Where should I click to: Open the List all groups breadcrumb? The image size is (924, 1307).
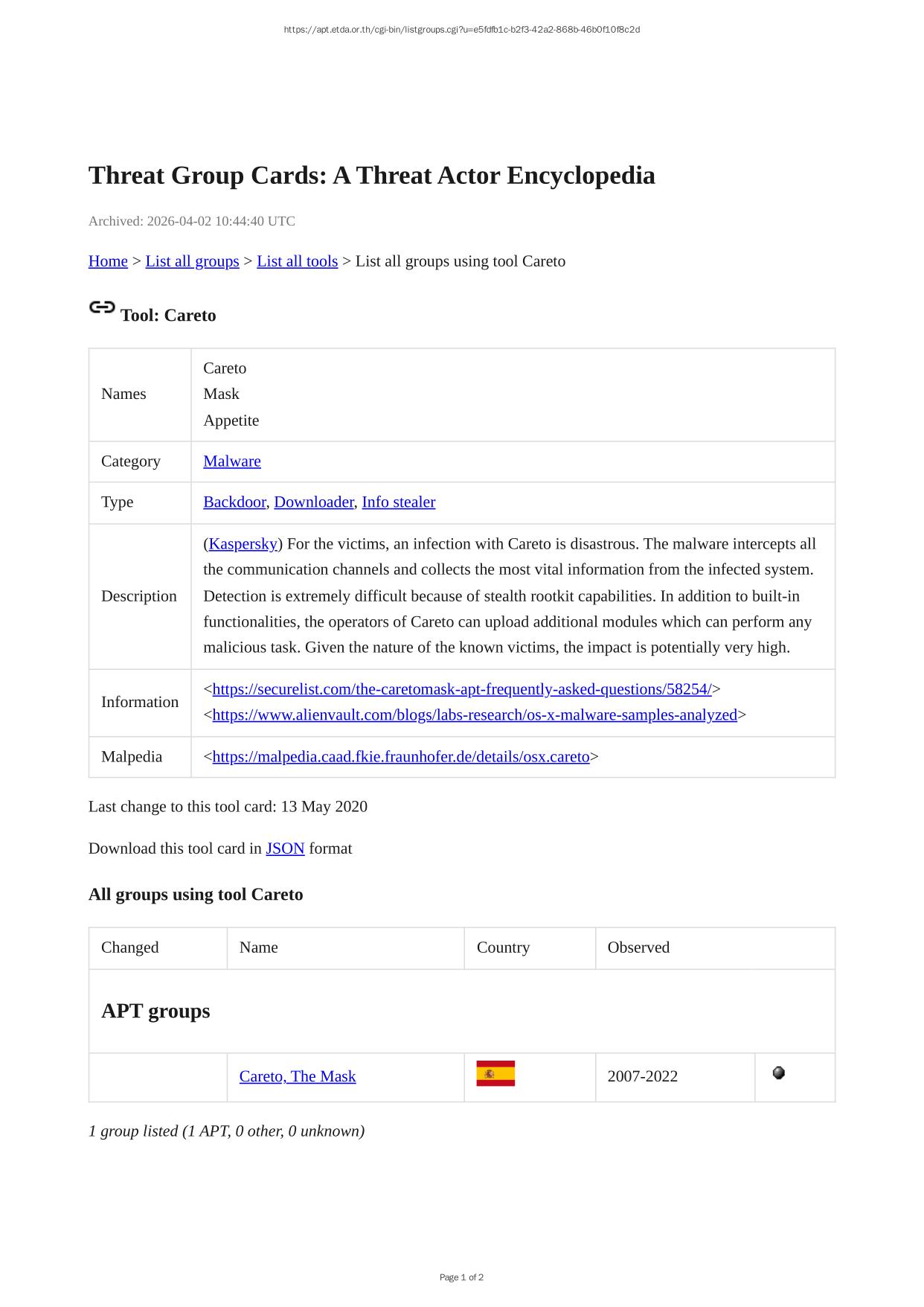click(x=192, y=261)
